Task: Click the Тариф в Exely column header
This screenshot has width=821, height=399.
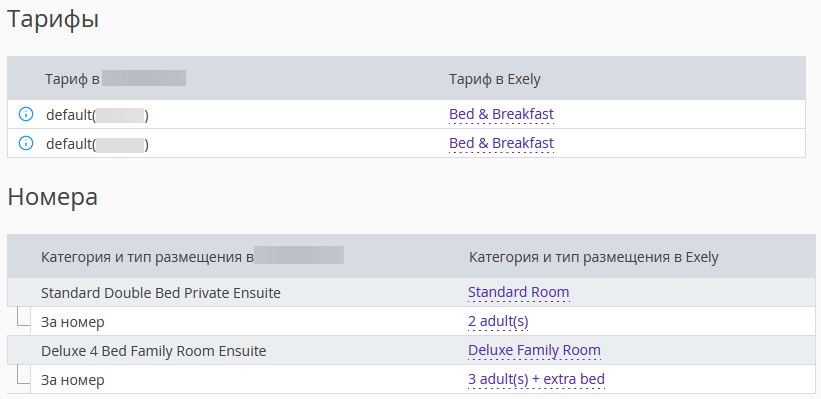Action: (494, 79)
